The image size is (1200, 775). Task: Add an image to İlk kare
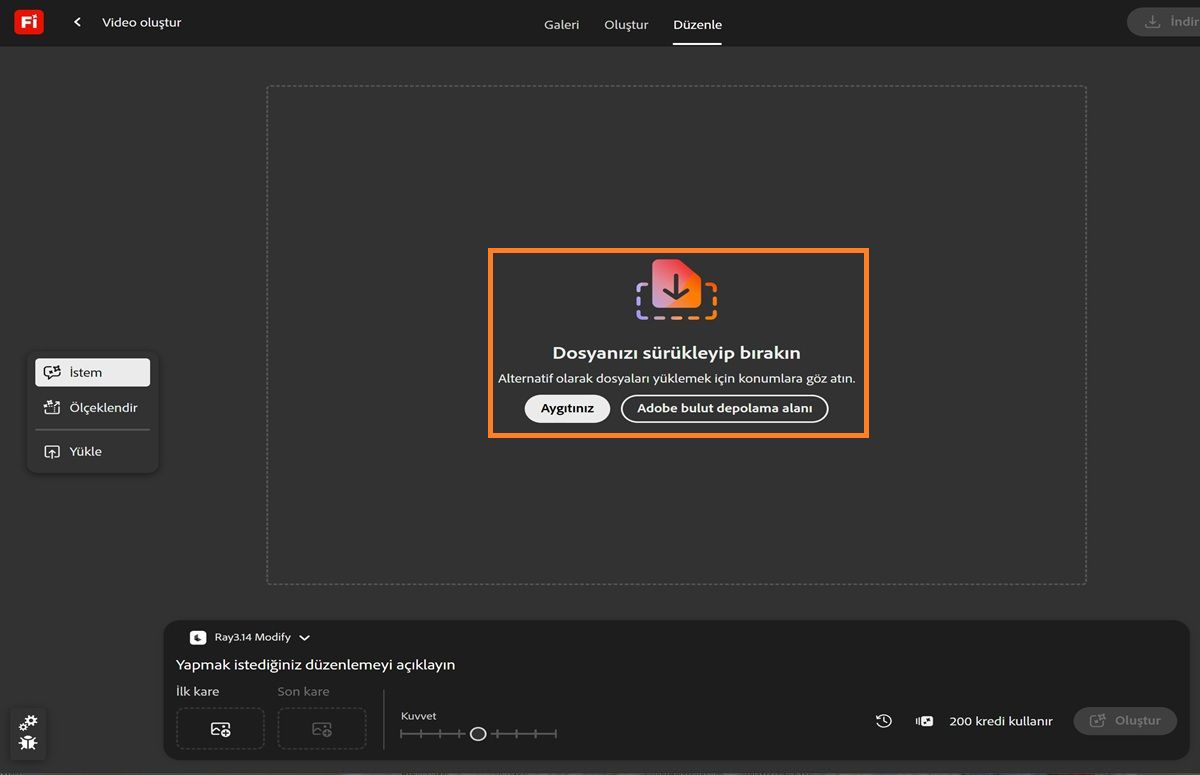click(221, 729)
